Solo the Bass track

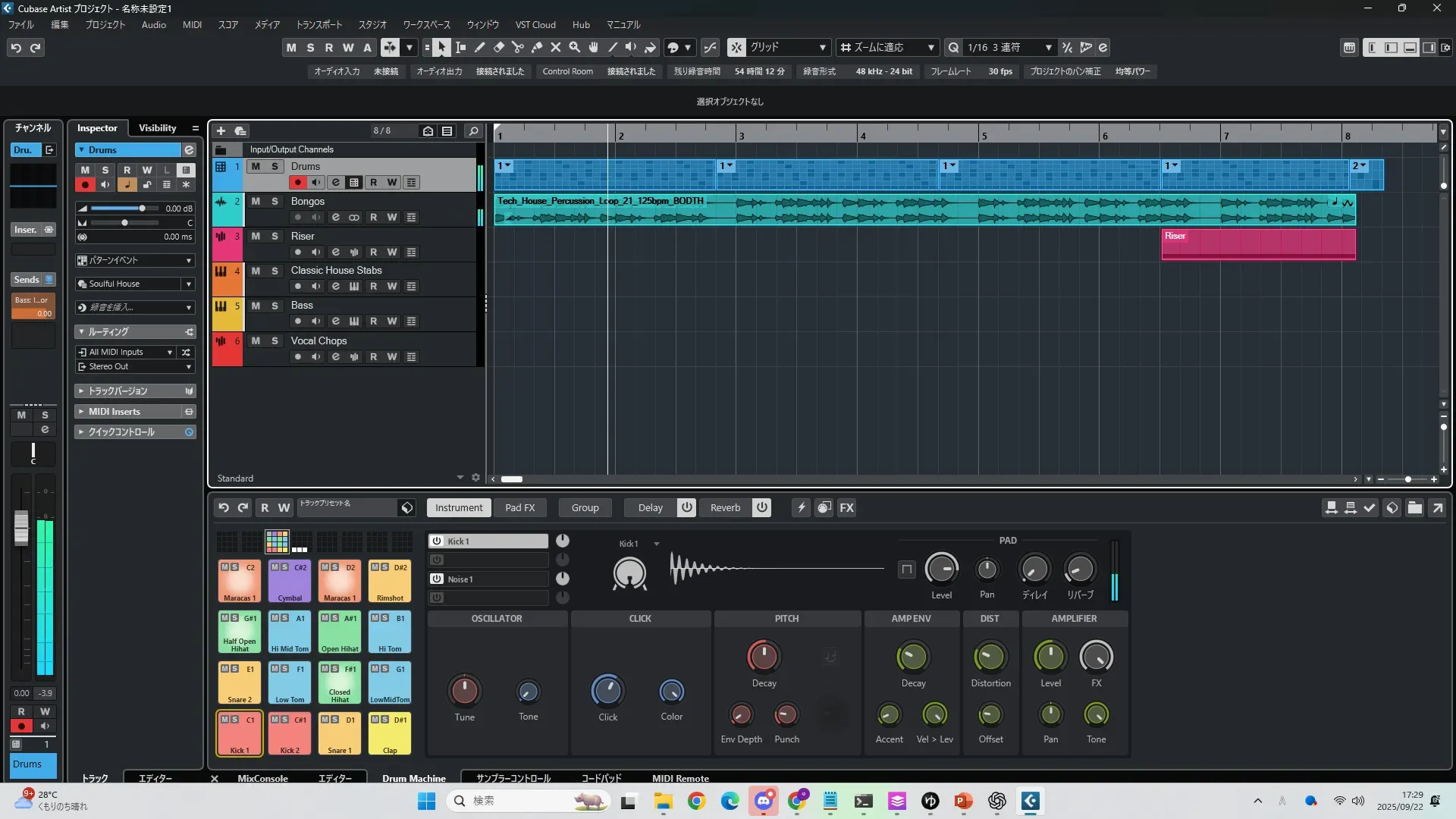point(275,306)
